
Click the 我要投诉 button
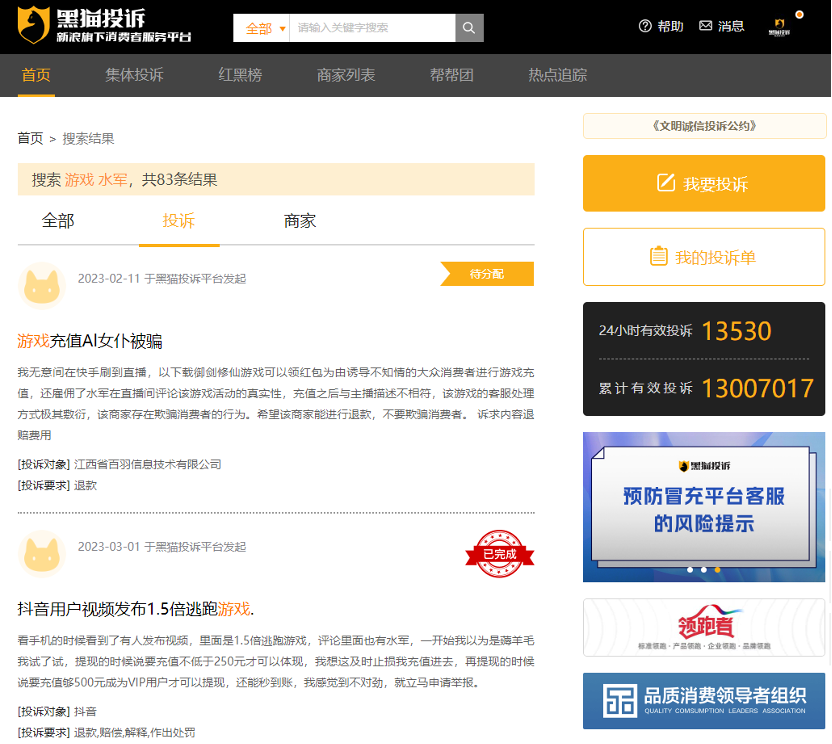[704, 184]
